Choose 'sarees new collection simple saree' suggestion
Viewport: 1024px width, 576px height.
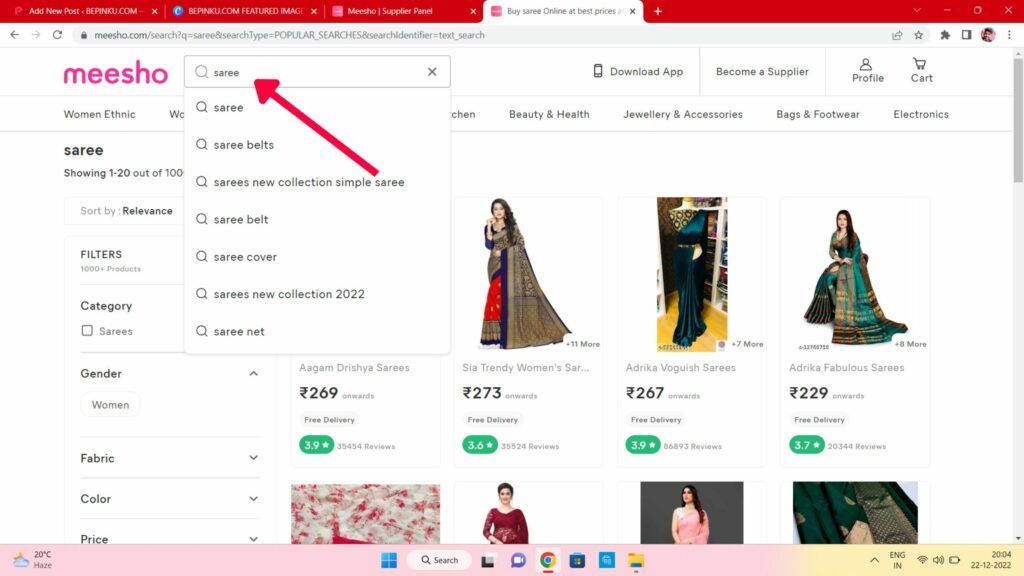click(317, 182)
